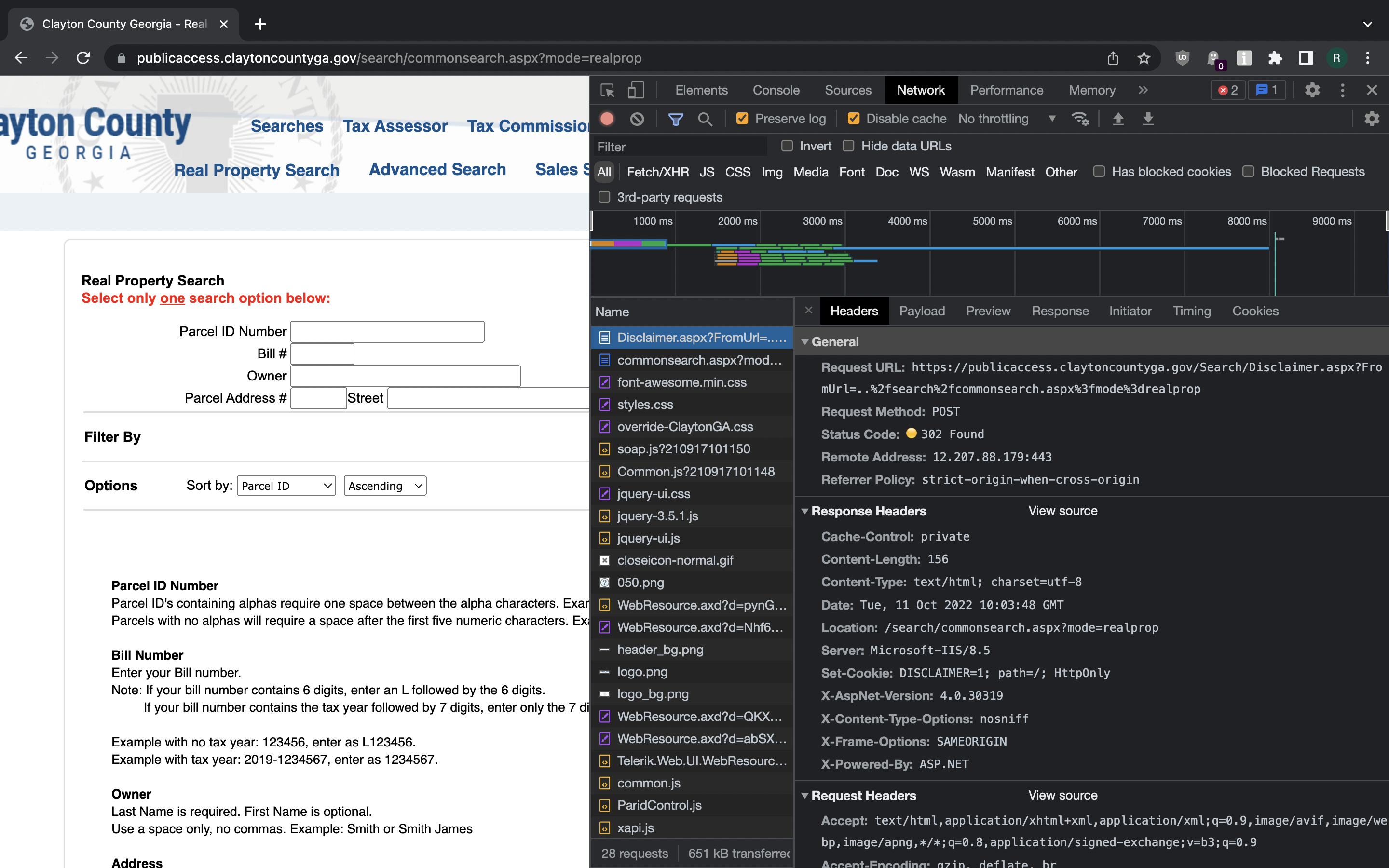This screenshot has width=1389, height=868.
Task: Filter requests by Img type
Action: tap(771, 172)
